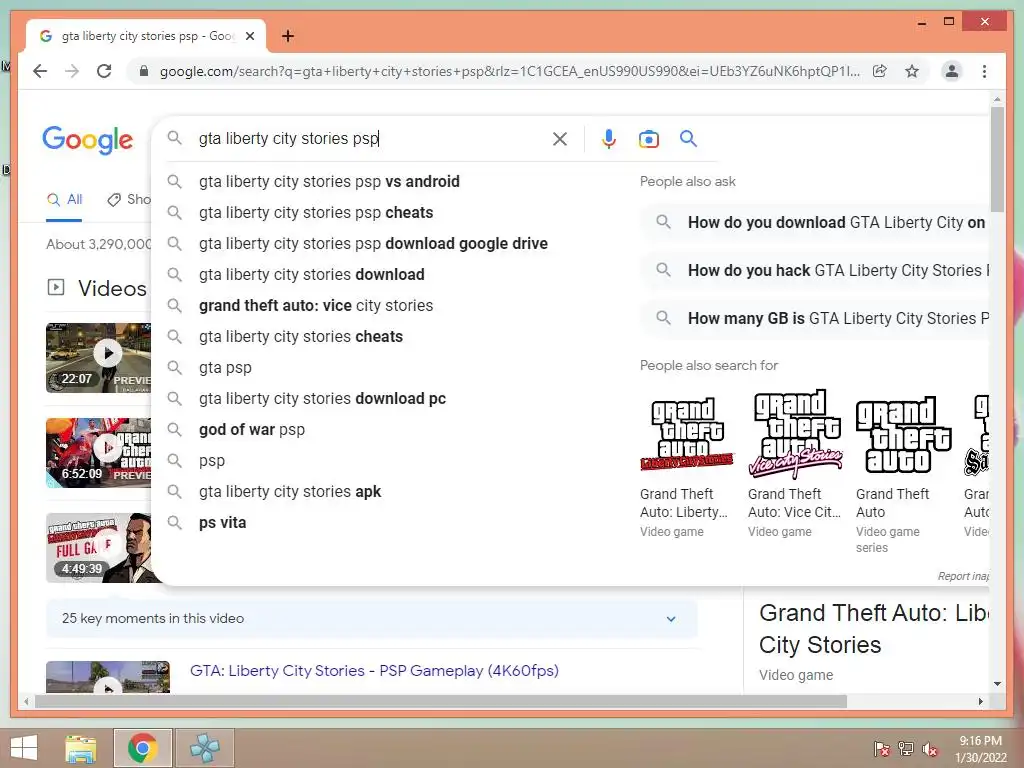Viewport: 1024px width, 768px height.
Task: Open the Windows Start menu
Action: pos(24,748)
